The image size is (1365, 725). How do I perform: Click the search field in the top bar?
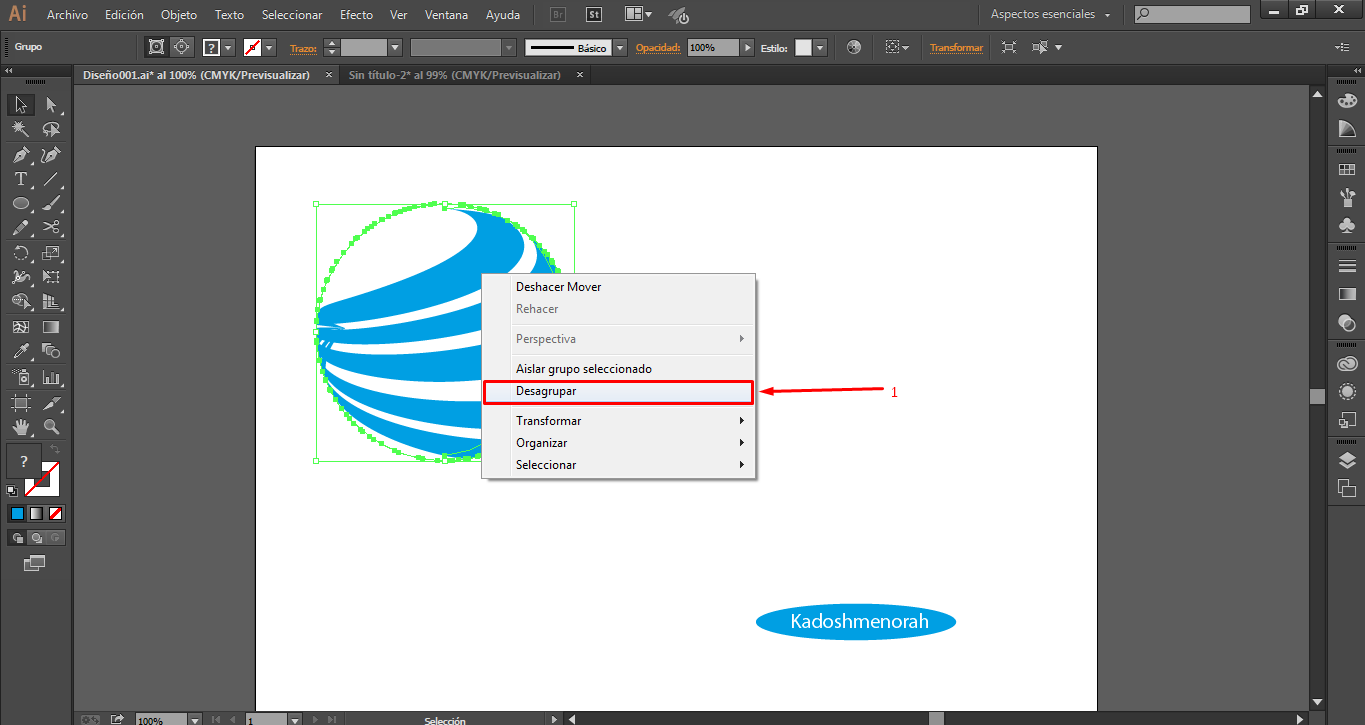click(1193, 15)
